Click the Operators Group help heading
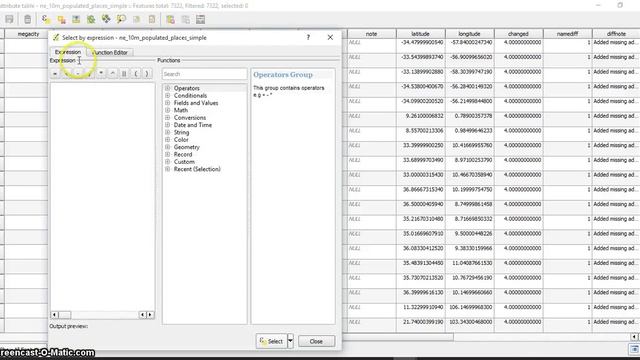640x360 pixels. pyautogui.click(x=283, y=75)
